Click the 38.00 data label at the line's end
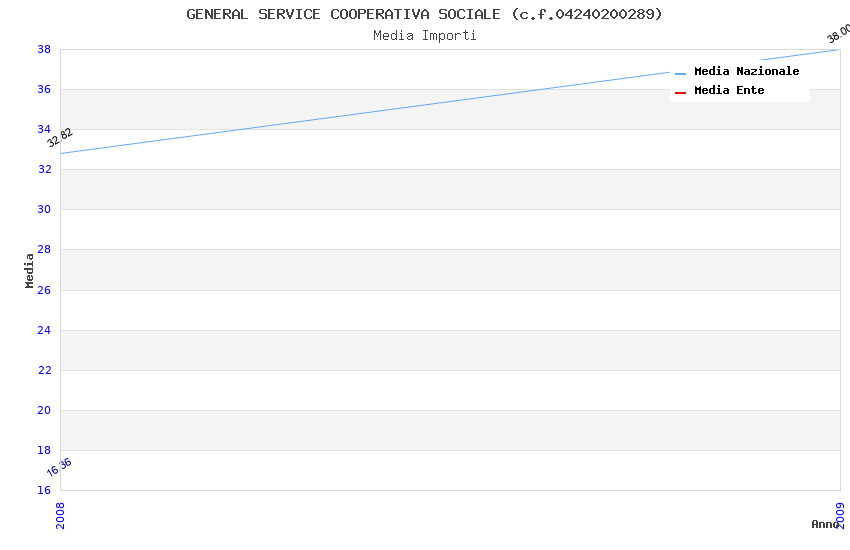The height and width of the screenshot is (550, 850). (839, 33)
